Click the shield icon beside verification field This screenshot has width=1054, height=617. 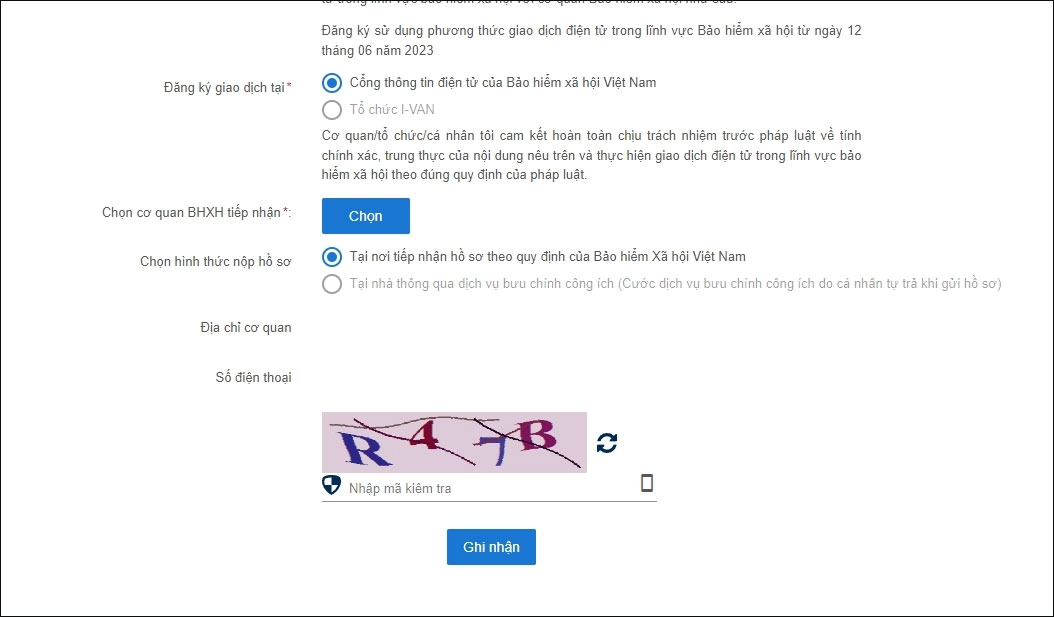point(332,485)
